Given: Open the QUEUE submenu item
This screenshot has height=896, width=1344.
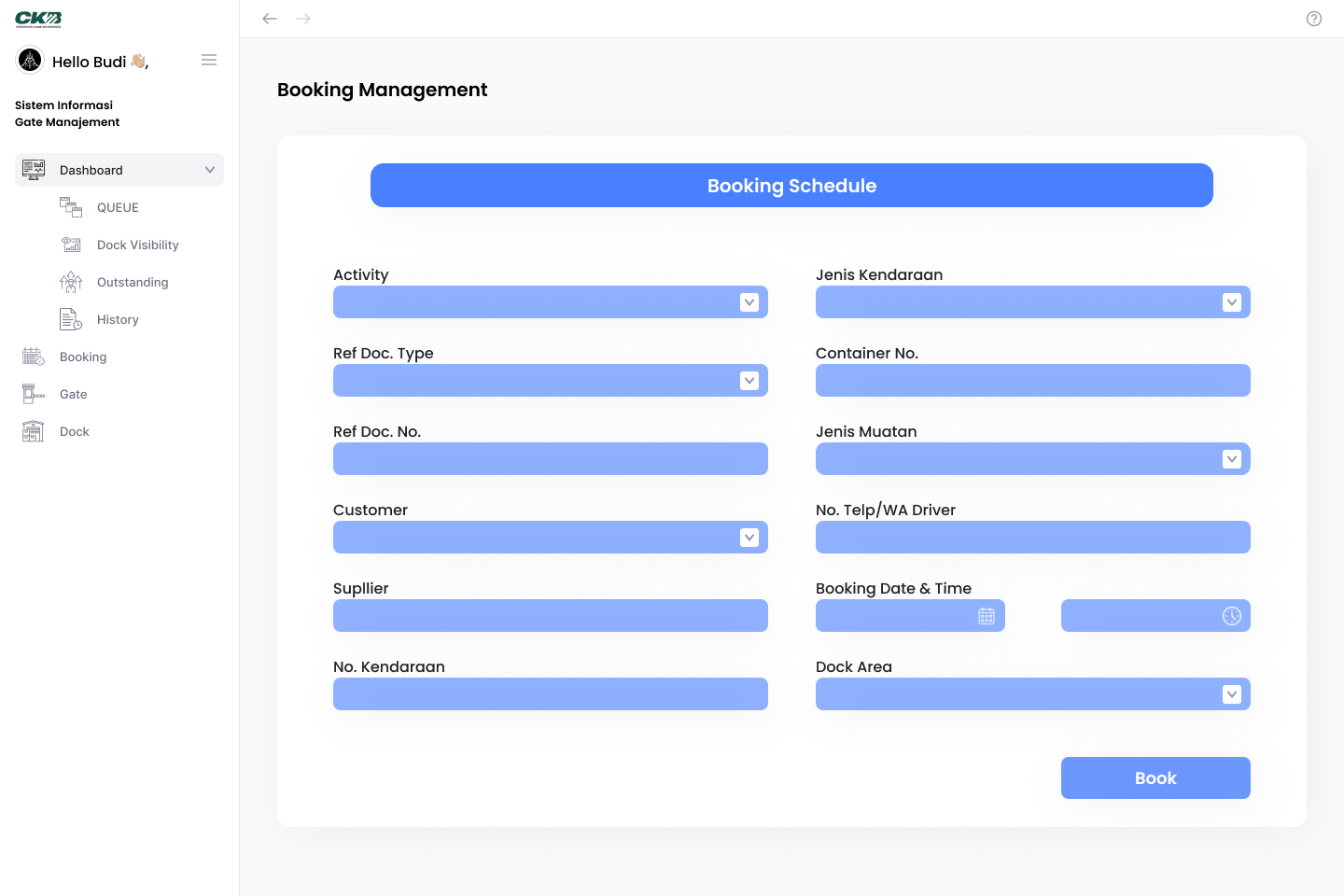Looking at the screenshot, I should pos(118,207).
